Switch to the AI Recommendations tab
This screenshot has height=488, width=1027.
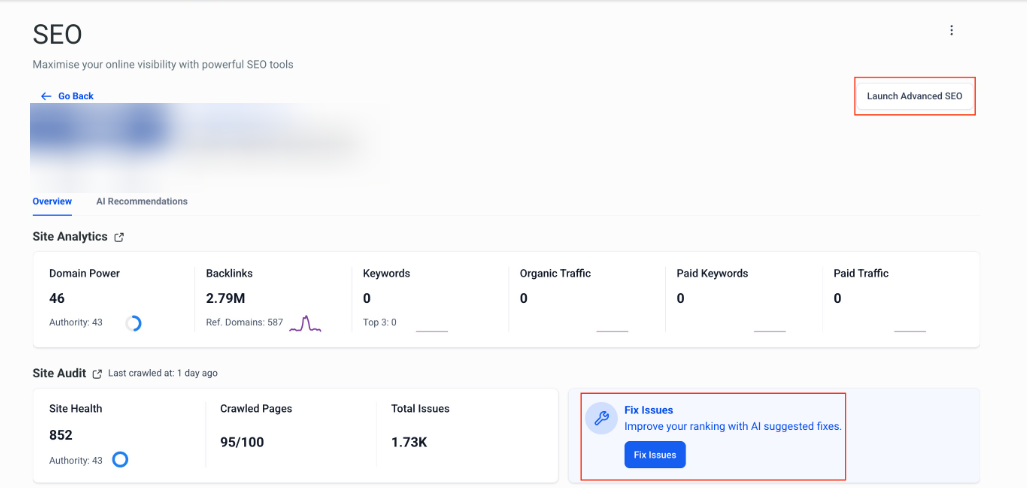click(x=141, y=201)
